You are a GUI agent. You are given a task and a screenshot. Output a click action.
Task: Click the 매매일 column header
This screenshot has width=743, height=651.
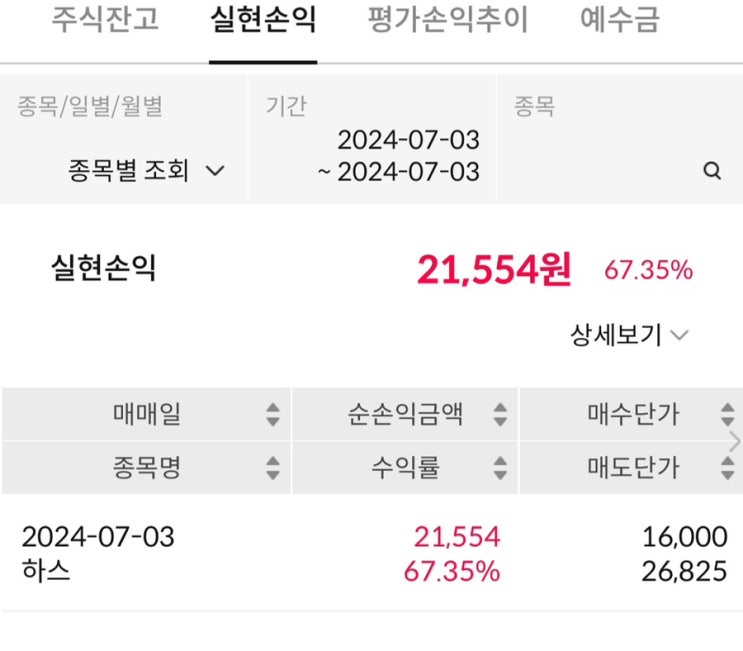click(x=147, y=414)
